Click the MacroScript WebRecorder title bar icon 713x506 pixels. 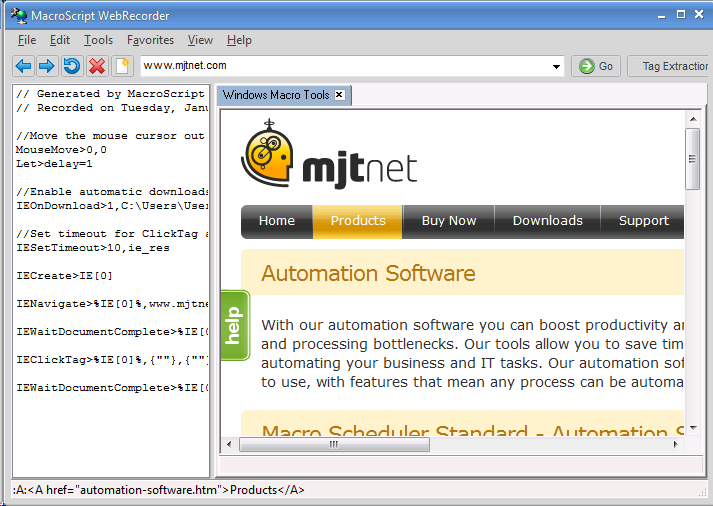(x=19, y=15)
